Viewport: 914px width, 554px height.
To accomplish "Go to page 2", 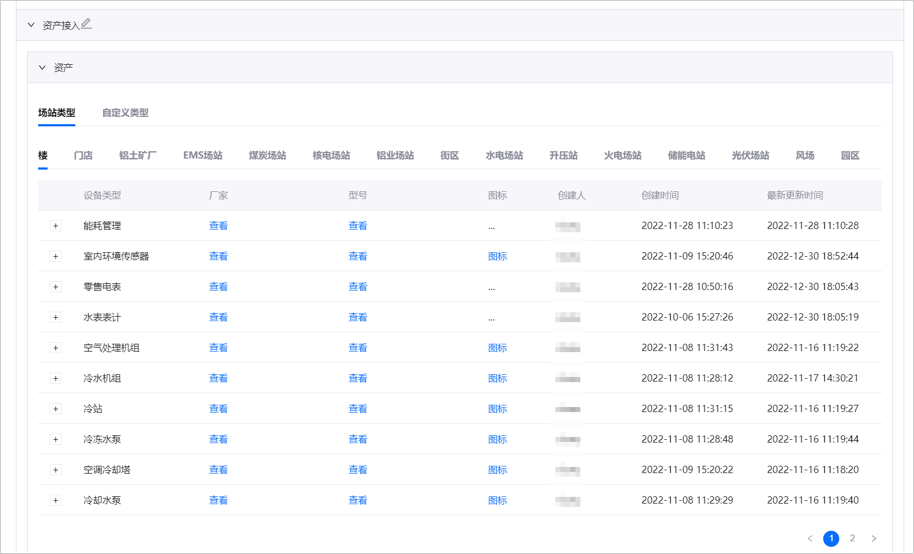I will (853, 539).
